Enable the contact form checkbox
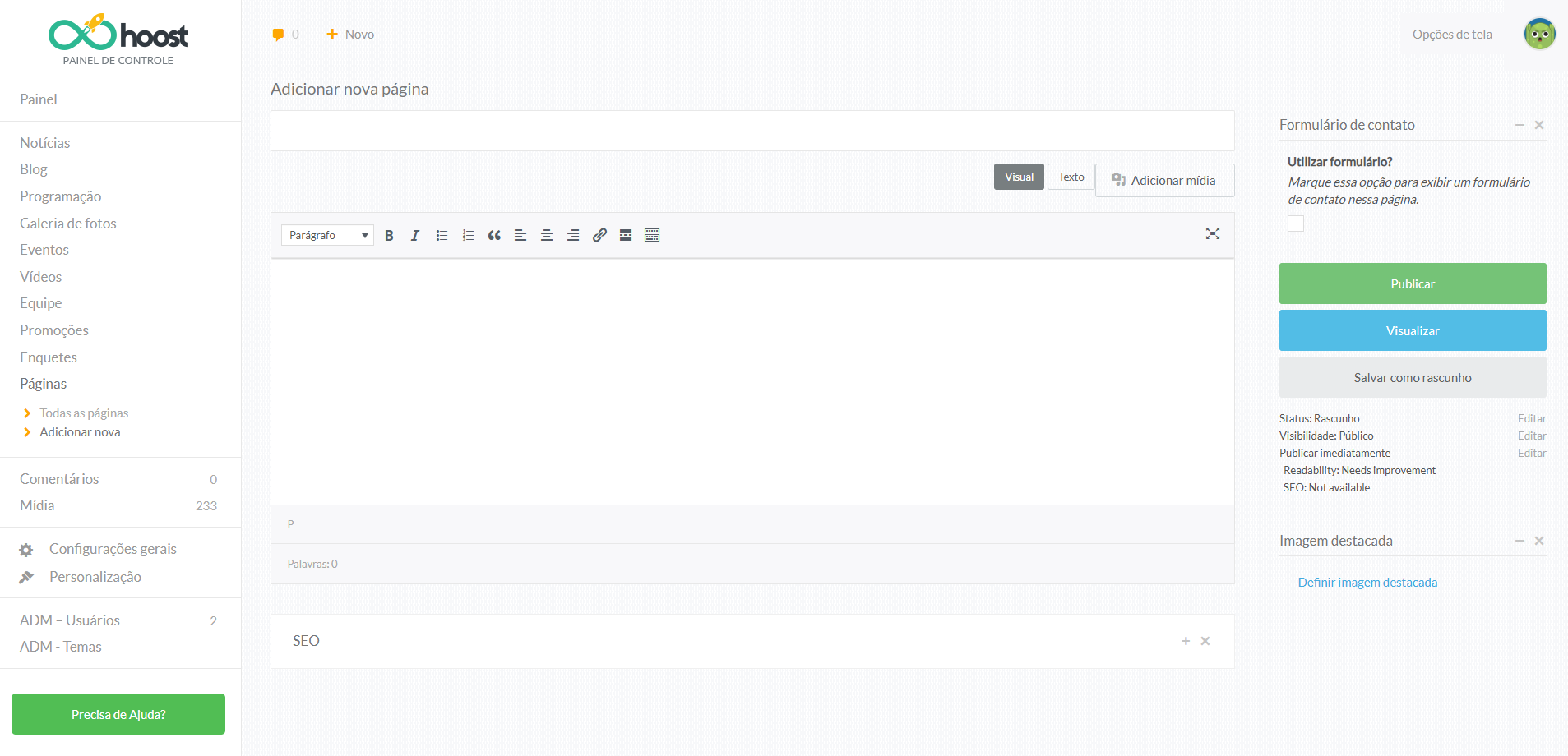 (x=1296, y=224)
